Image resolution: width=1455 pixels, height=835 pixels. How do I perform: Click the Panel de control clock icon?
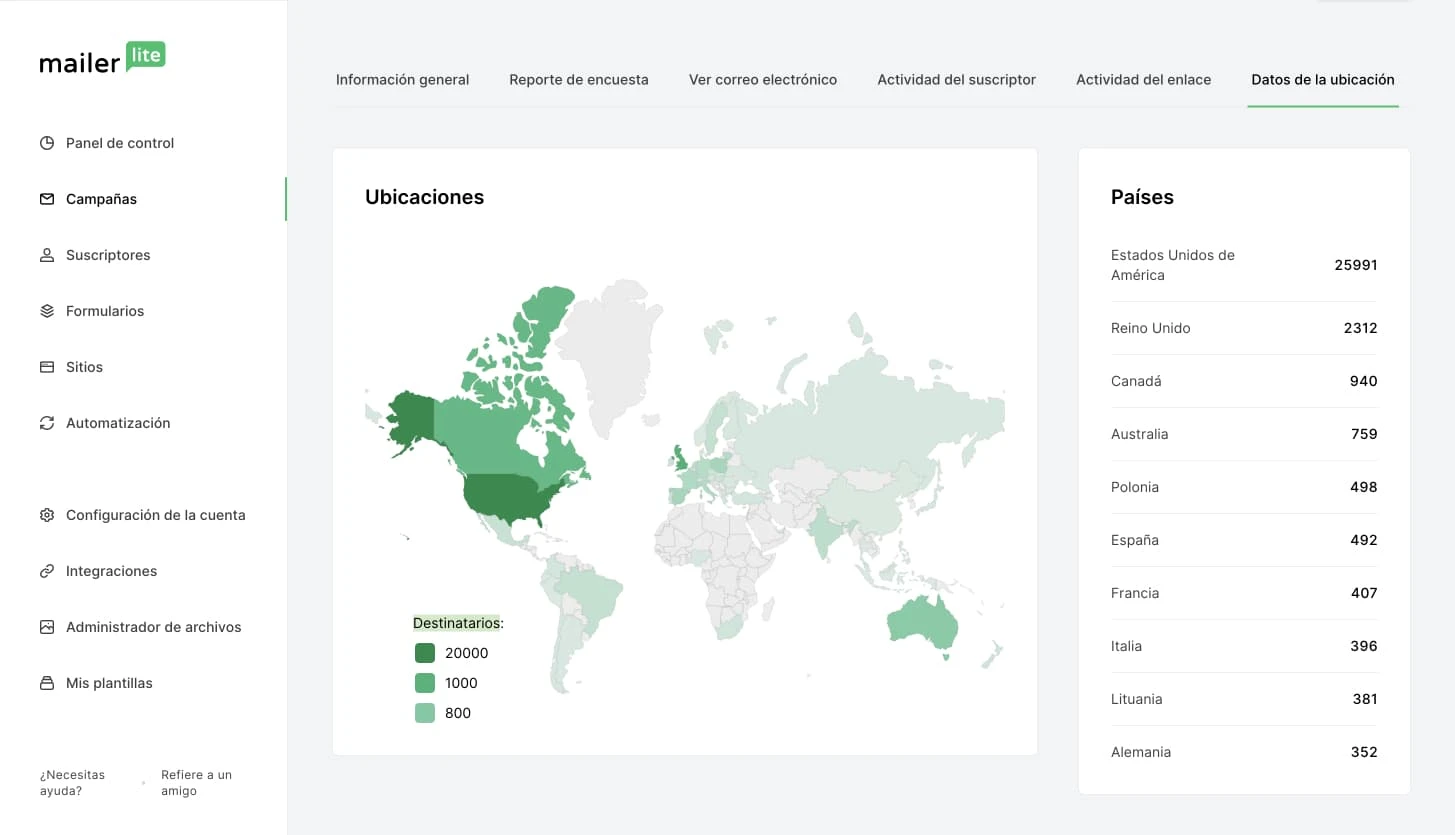47,143
